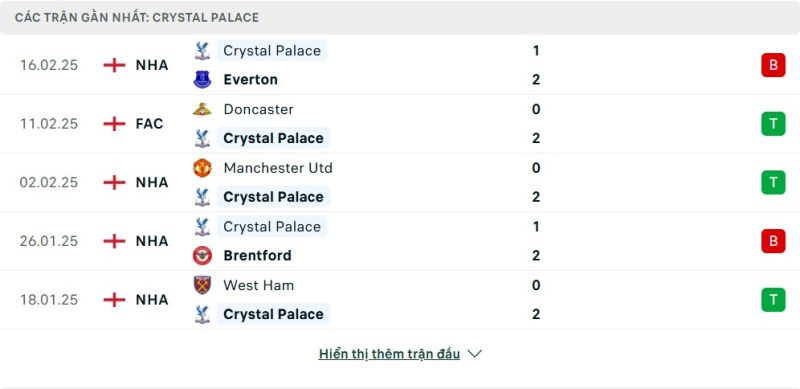Open the Everton team name link

pyautogui.click(x=251, y=80)
